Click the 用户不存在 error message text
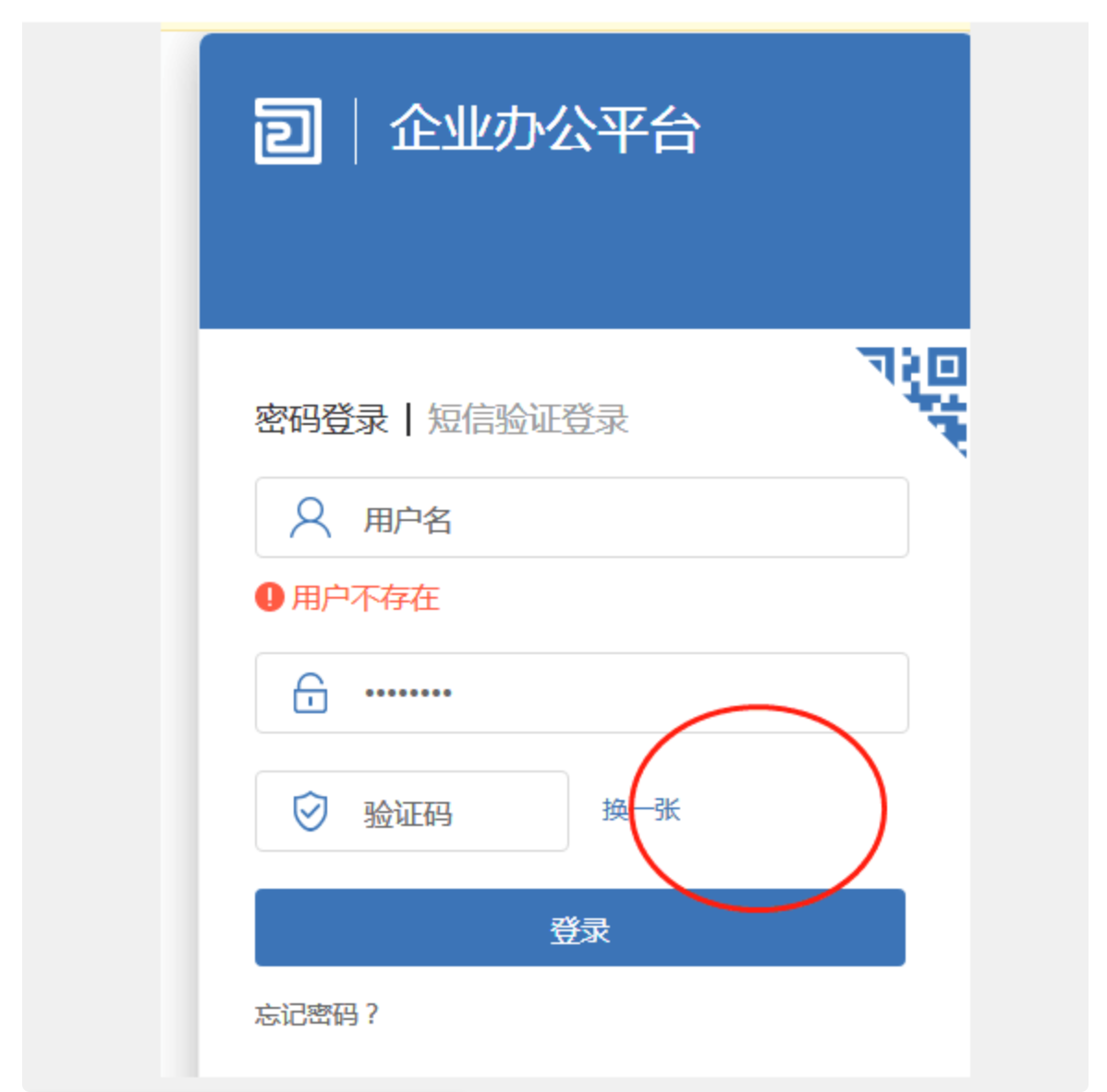1107x1092 pixels. [366, 598]
